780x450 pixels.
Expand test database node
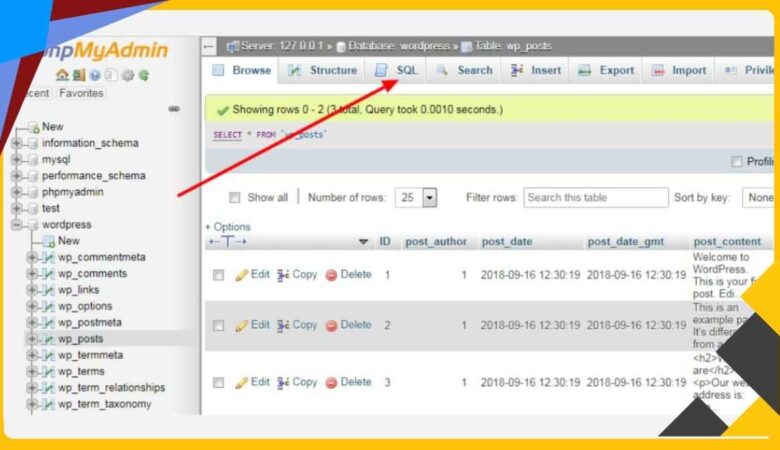pos(16,208)
